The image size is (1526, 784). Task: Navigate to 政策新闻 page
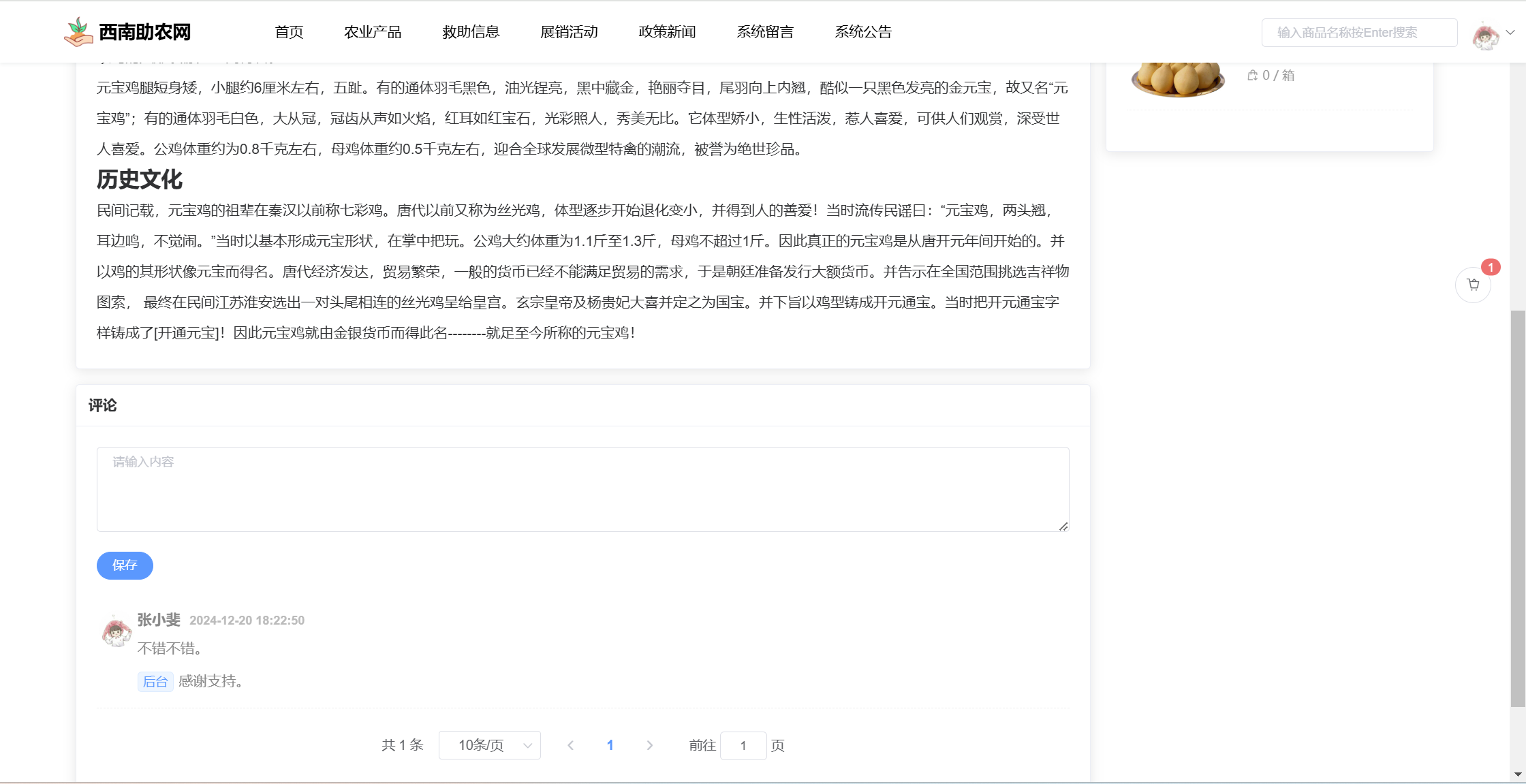(x=667, y=32)
